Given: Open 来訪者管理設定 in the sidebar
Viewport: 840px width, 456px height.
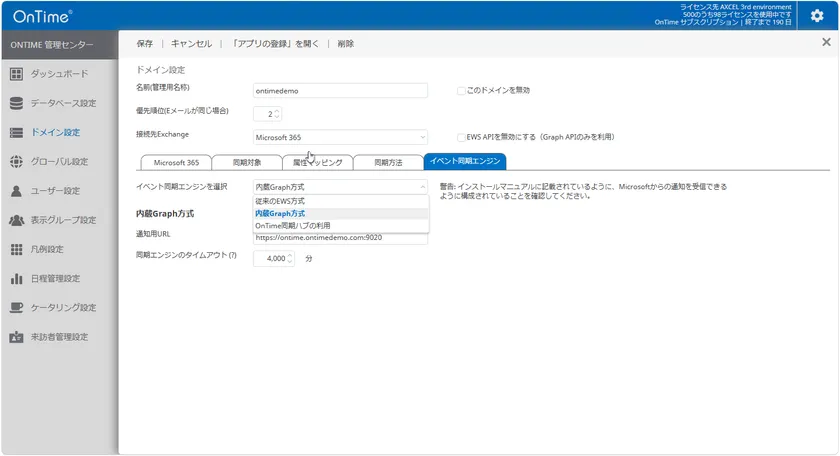Looking at the screenshot, I should click(x=59, y=337).
